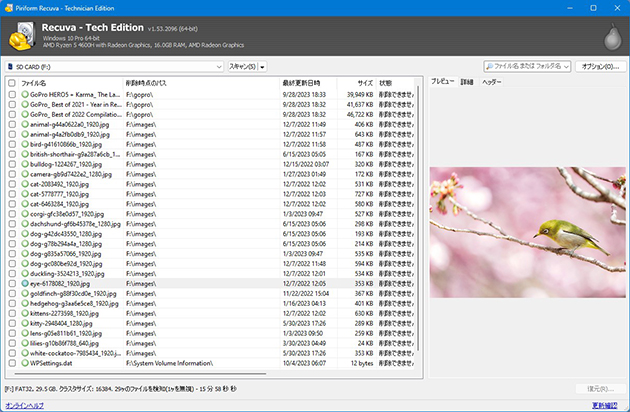Select file cat-5778777_1920.jpg
The height and width of the screenshot is (412, 630).
tap(59, 194)
